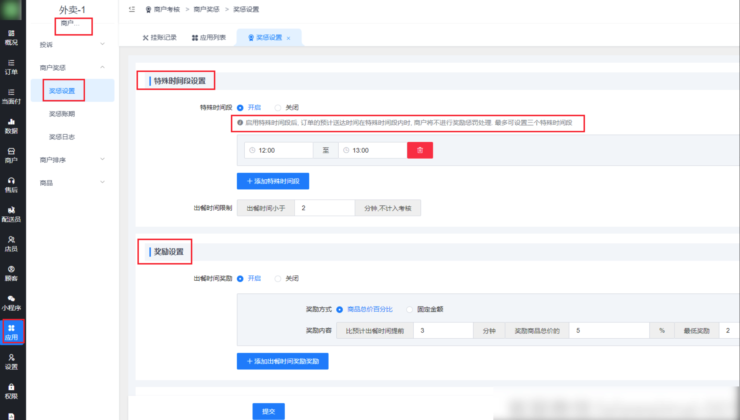
Task: Open 权限 permissions lock icon
Action: [x=11, y=391]
